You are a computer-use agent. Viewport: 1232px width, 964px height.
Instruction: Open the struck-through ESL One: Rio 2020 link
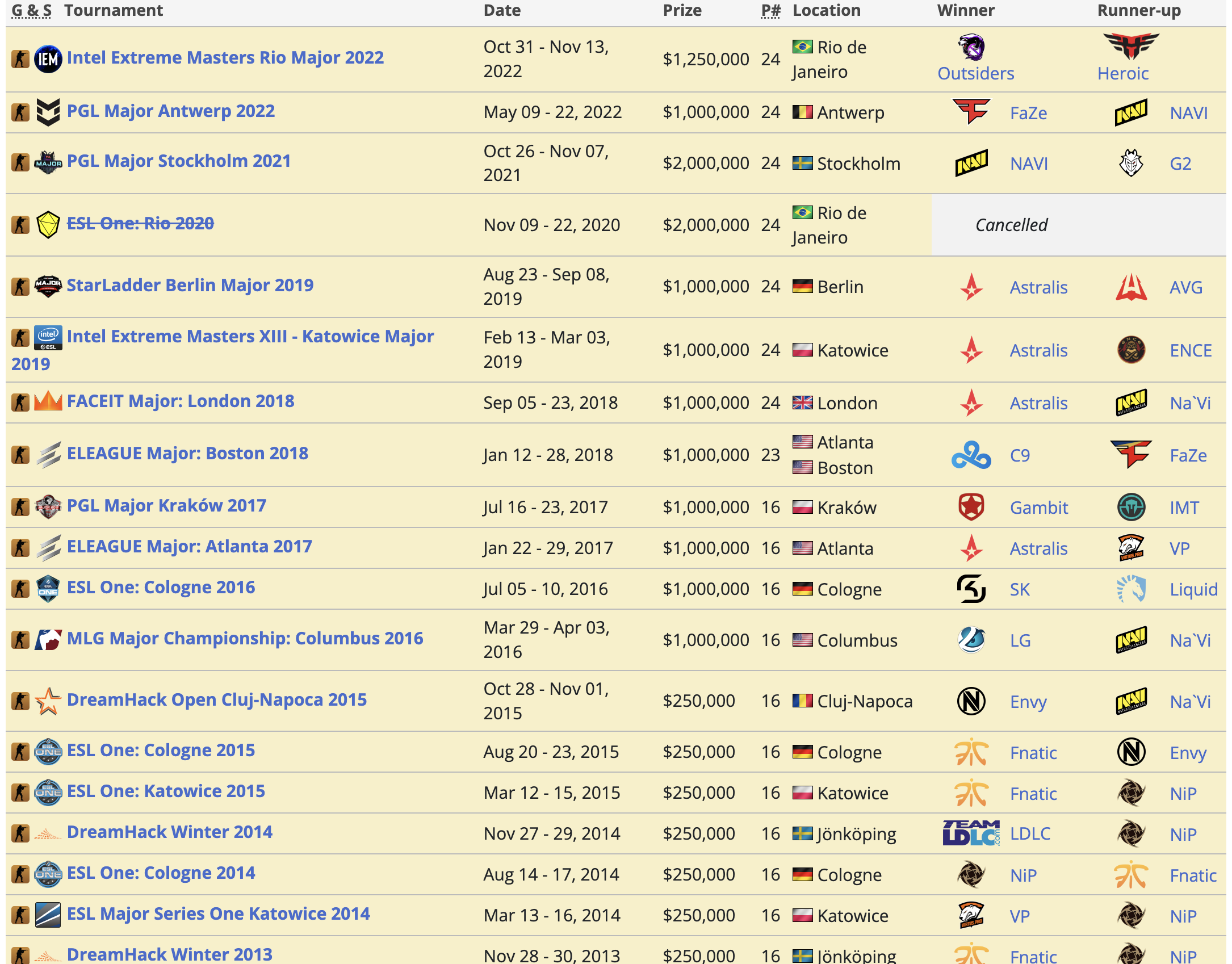(140, 223)
